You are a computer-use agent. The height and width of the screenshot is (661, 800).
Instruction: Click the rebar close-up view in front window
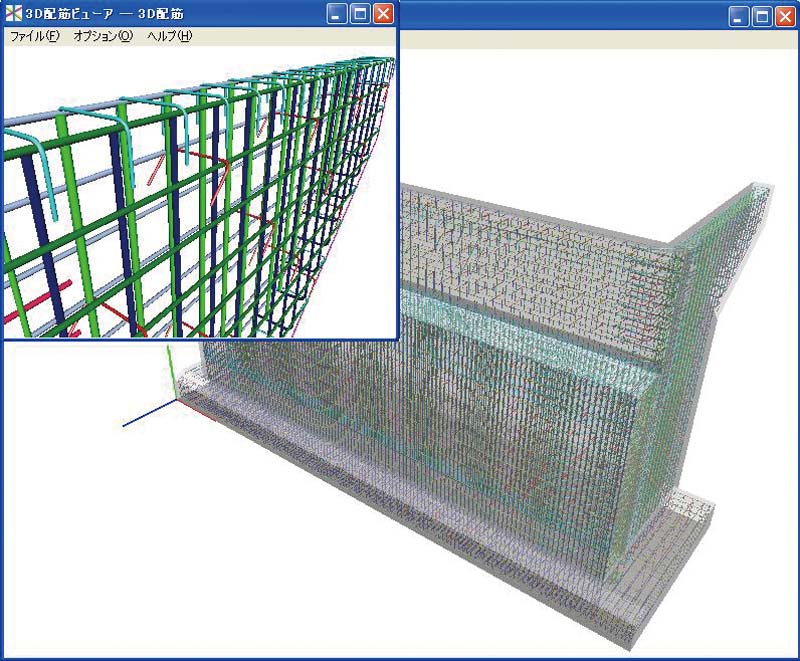pyautogui.click(x=200, y=192)
